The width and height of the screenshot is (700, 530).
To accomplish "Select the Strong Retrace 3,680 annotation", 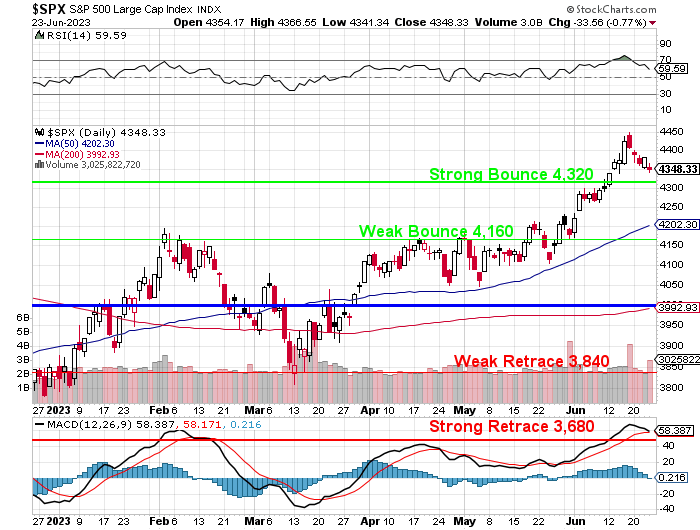I will (512, 426).
